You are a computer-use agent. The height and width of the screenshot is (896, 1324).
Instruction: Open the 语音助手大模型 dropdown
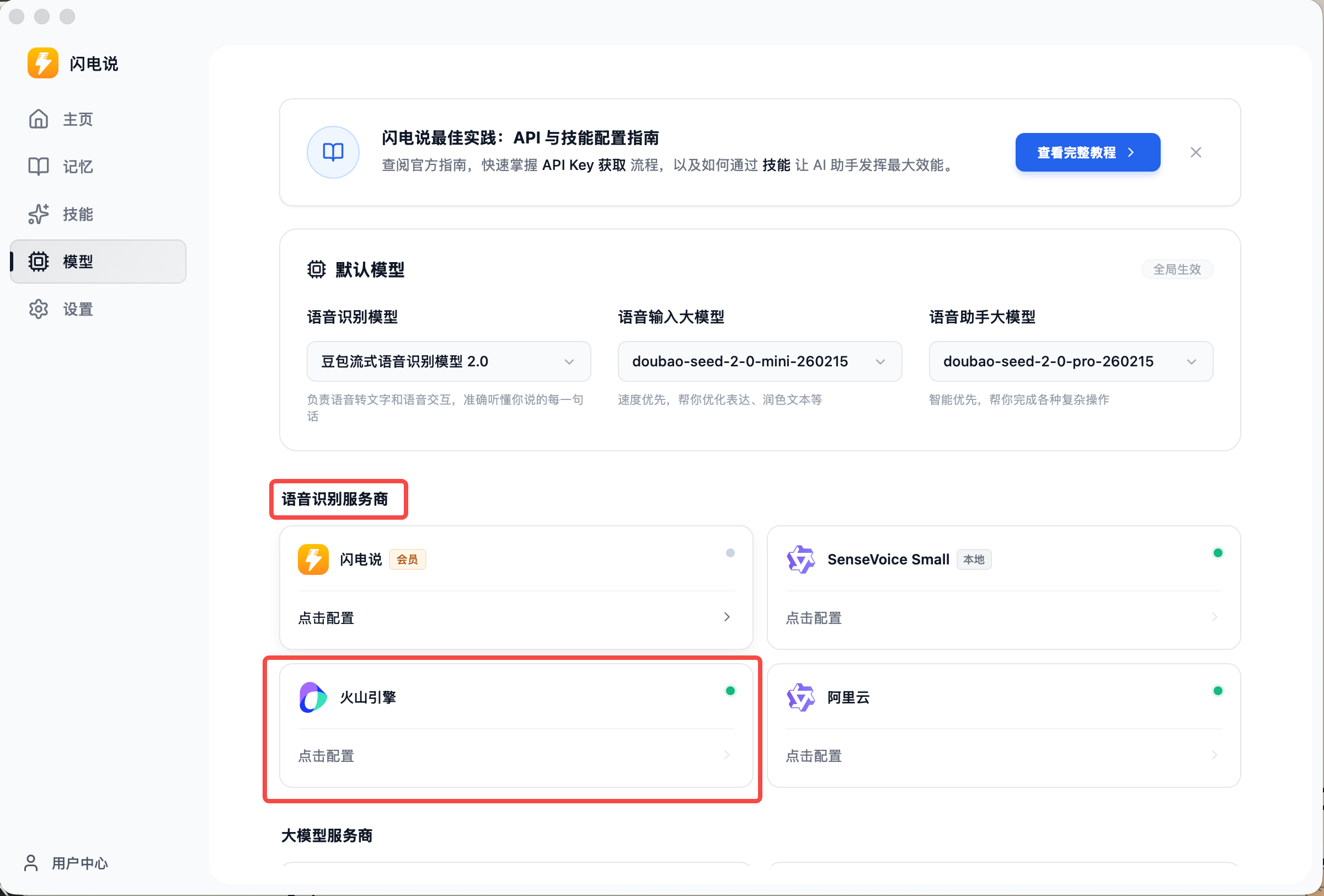pos(1071,361)
